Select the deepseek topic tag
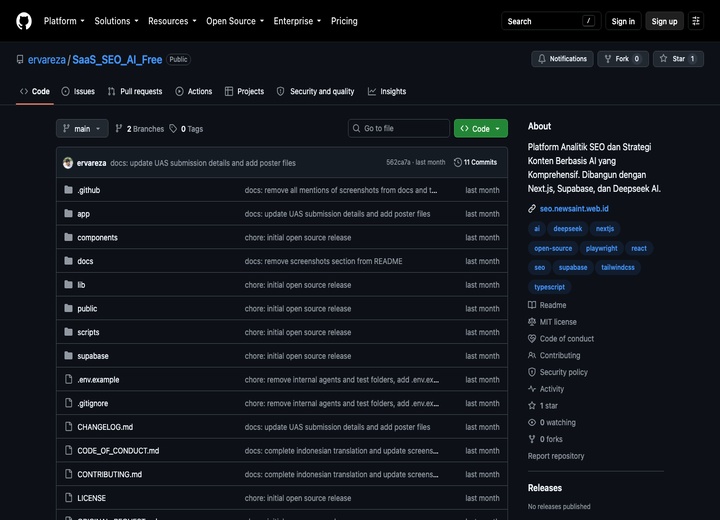The width and height of the screenshot is (720, 520). pos(568,229)
